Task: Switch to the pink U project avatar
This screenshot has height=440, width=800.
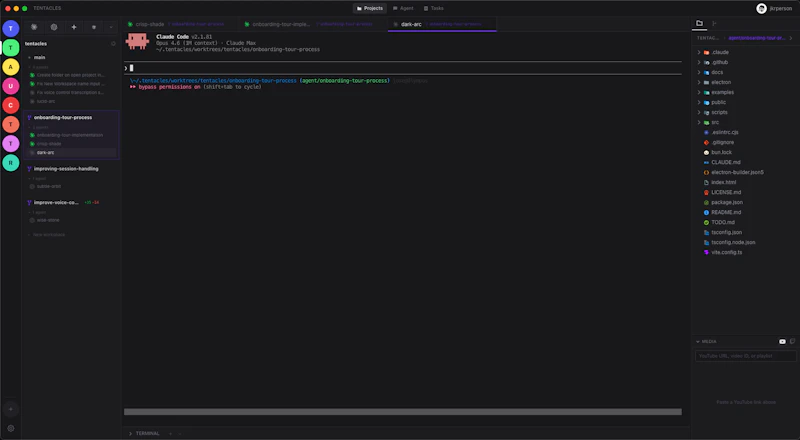Action: tap(11, 86)
